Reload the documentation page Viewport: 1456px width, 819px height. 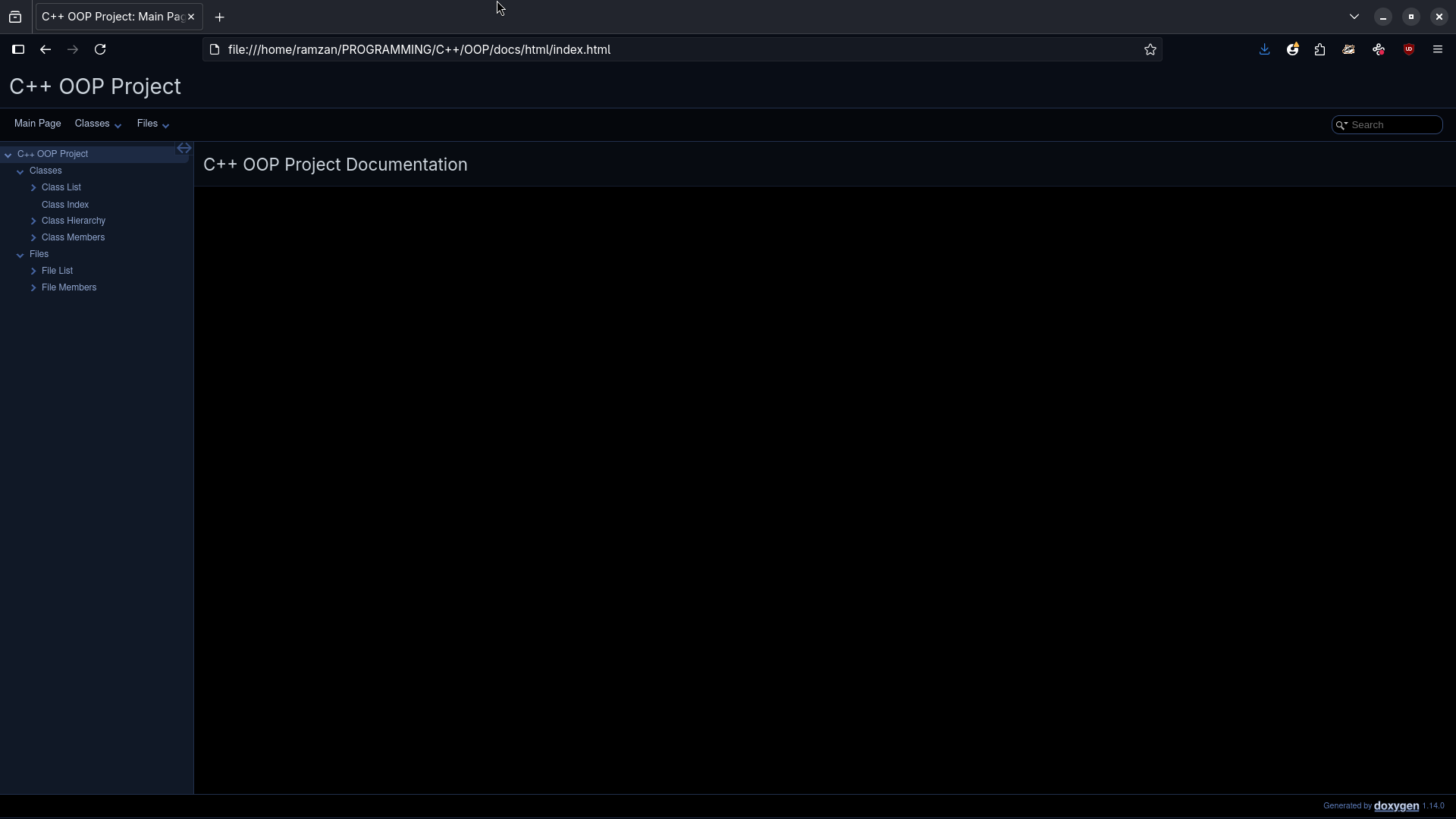(100, 49)
